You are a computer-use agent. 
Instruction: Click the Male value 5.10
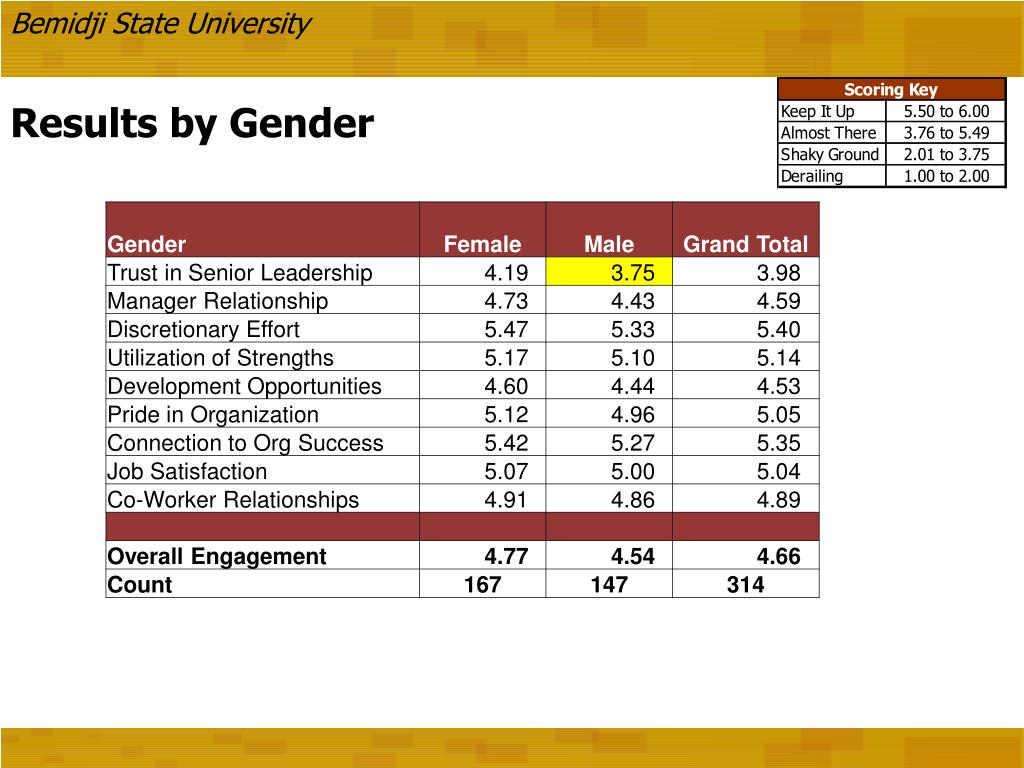(632, 358)
